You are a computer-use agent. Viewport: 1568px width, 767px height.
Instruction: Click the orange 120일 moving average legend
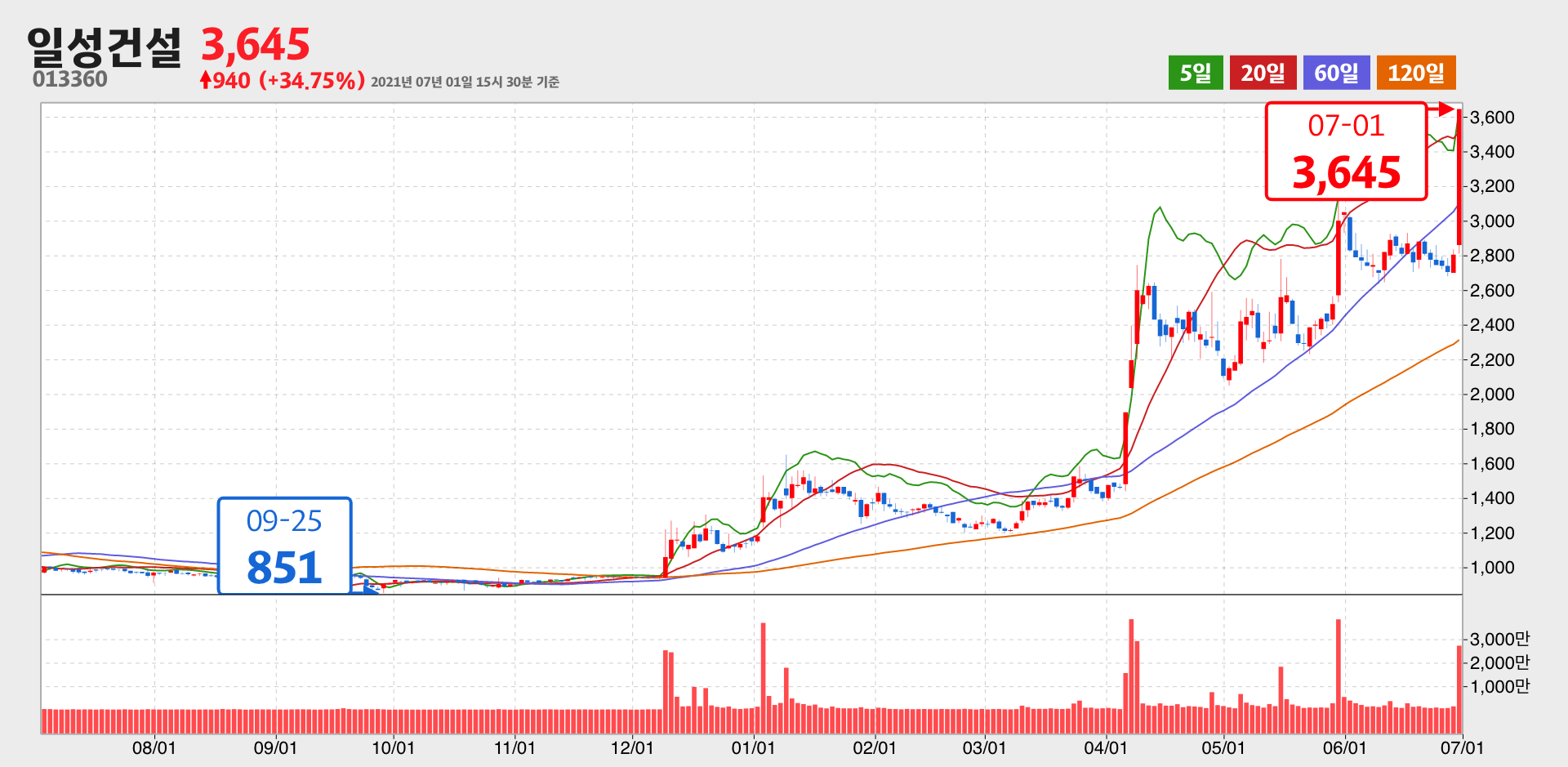(1416, 73)
